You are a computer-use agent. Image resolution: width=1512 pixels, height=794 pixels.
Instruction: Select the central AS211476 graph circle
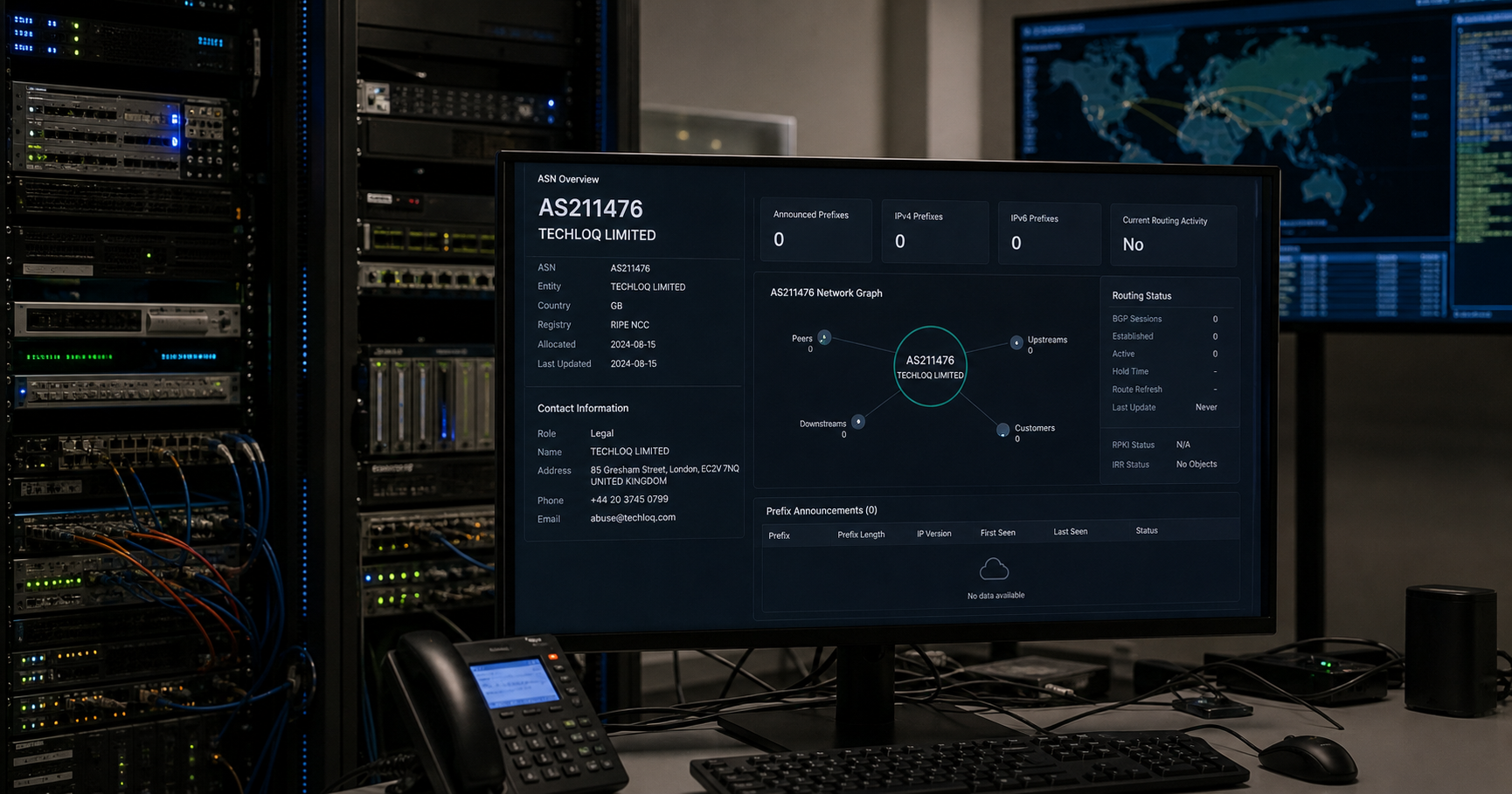pos(930,367)
